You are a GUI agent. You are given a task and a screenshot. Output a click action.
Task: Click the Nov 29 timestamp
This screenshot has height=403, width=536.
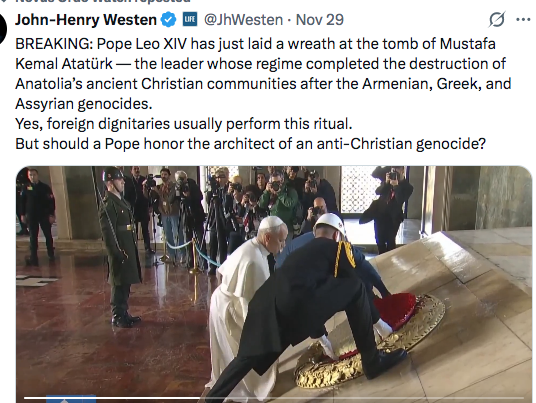coord(320,20)
